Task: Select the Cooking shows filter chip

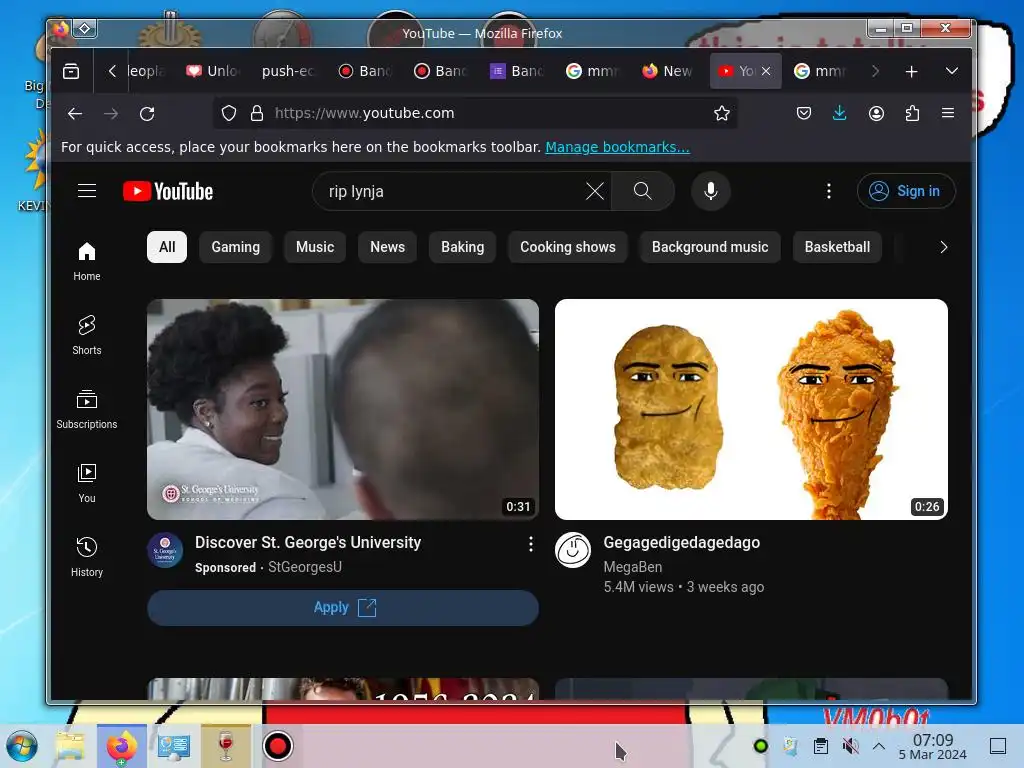Action: (568, 247)
